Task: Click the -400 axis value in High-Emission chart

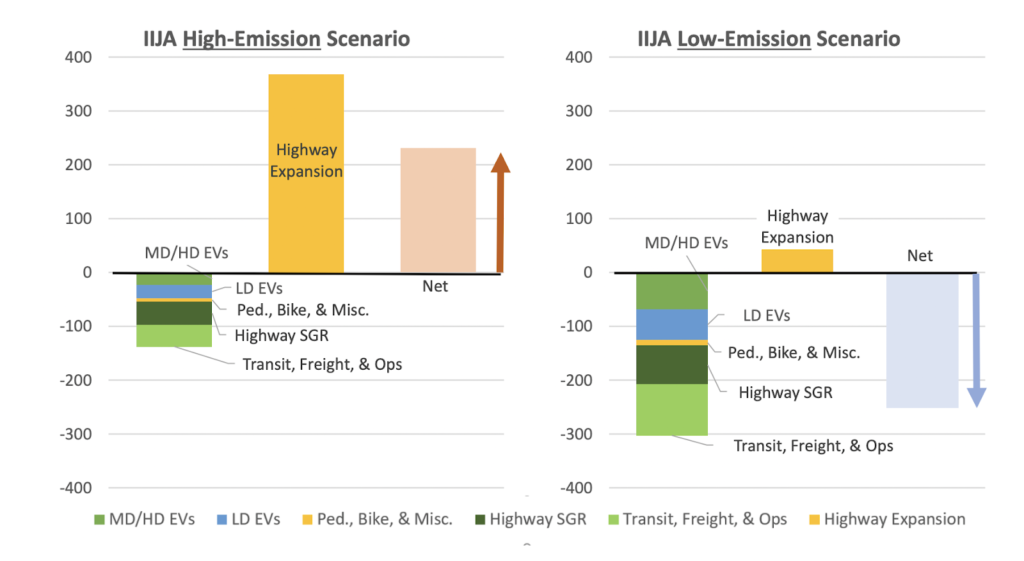Action: tap(76, 488)
